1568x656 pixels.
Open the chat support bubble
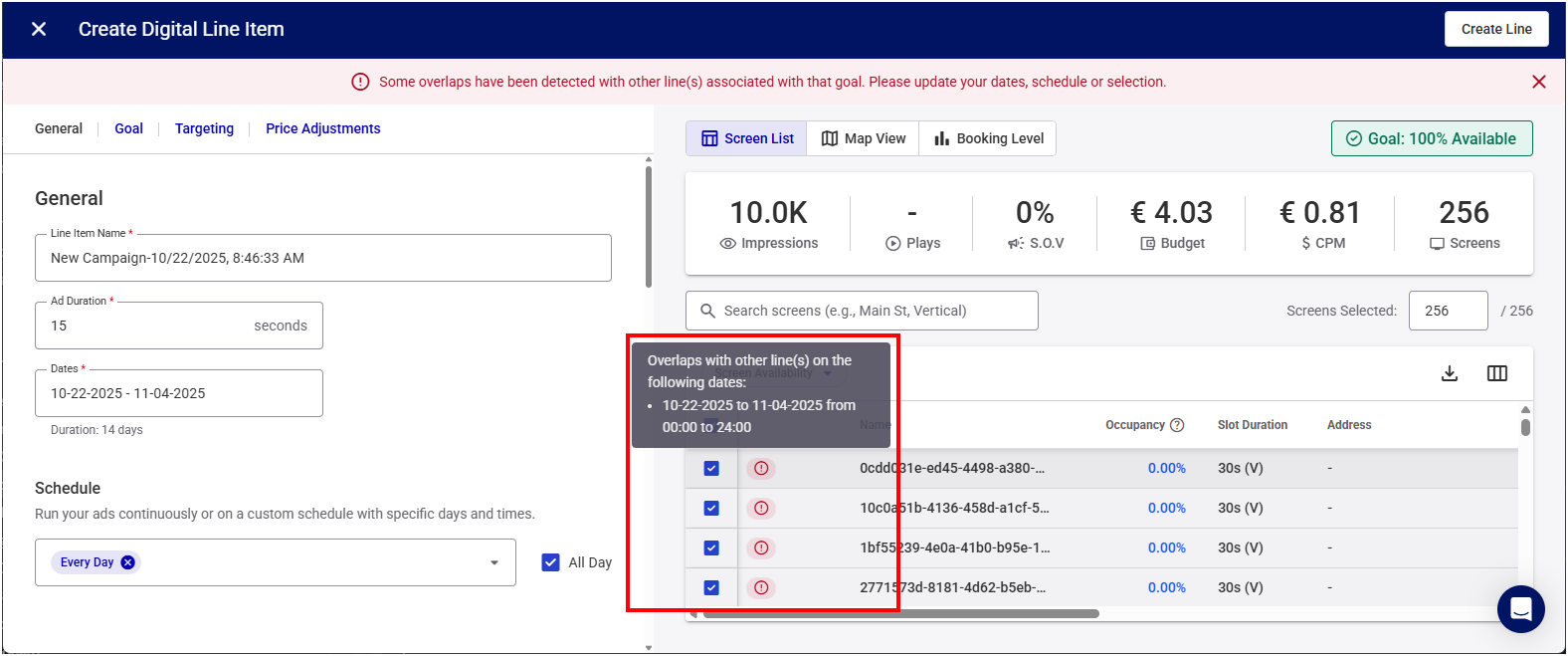click(x=1520, y=608)
